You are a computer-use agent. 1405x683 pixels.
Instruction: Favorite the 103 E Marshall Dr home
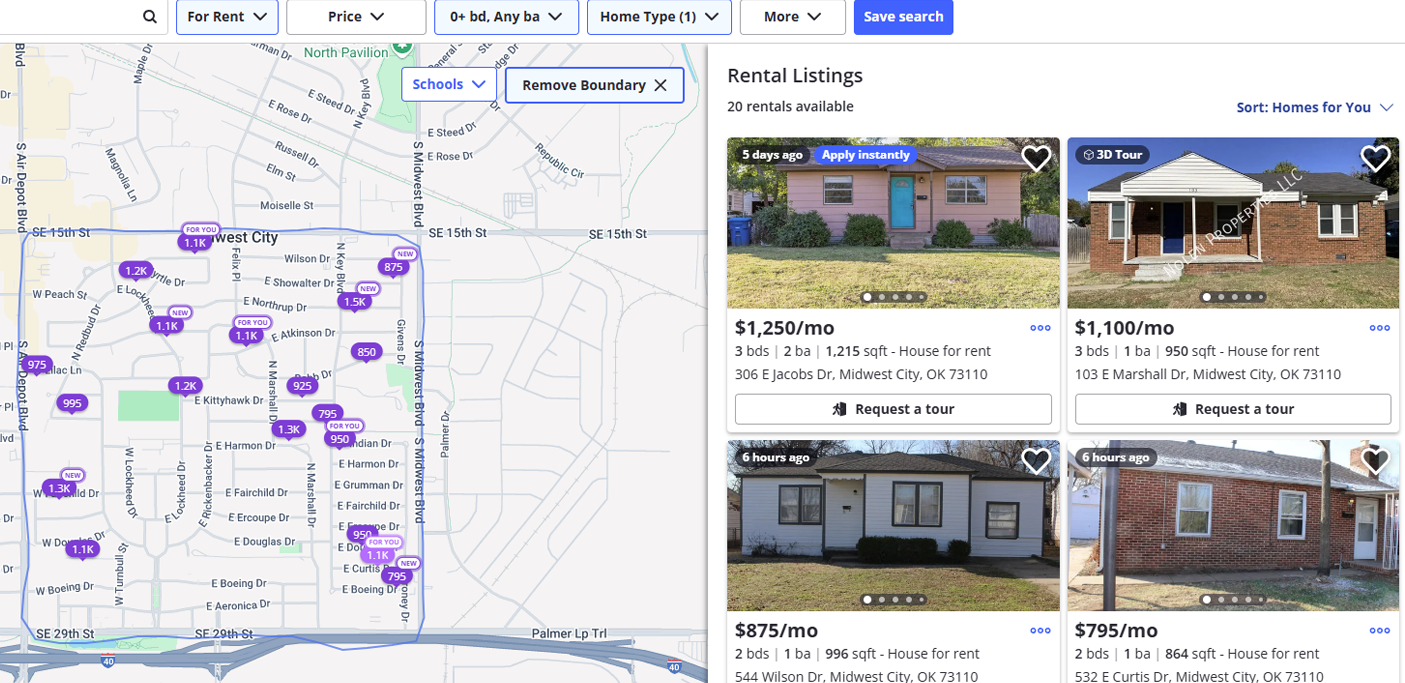tap(1376, 158)
